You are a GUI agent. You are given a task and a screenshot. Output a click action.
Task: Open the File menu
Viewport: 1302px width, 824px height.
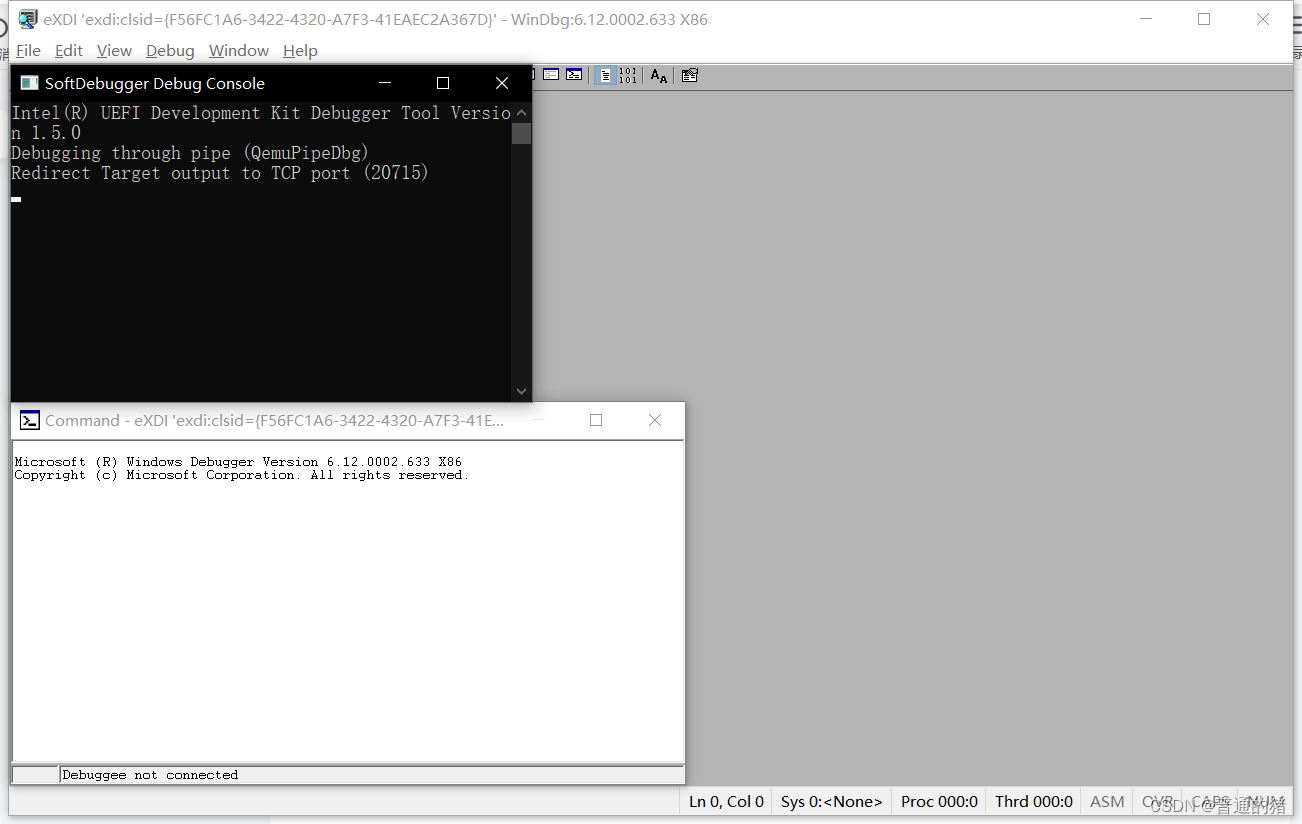tap(28, 50)
